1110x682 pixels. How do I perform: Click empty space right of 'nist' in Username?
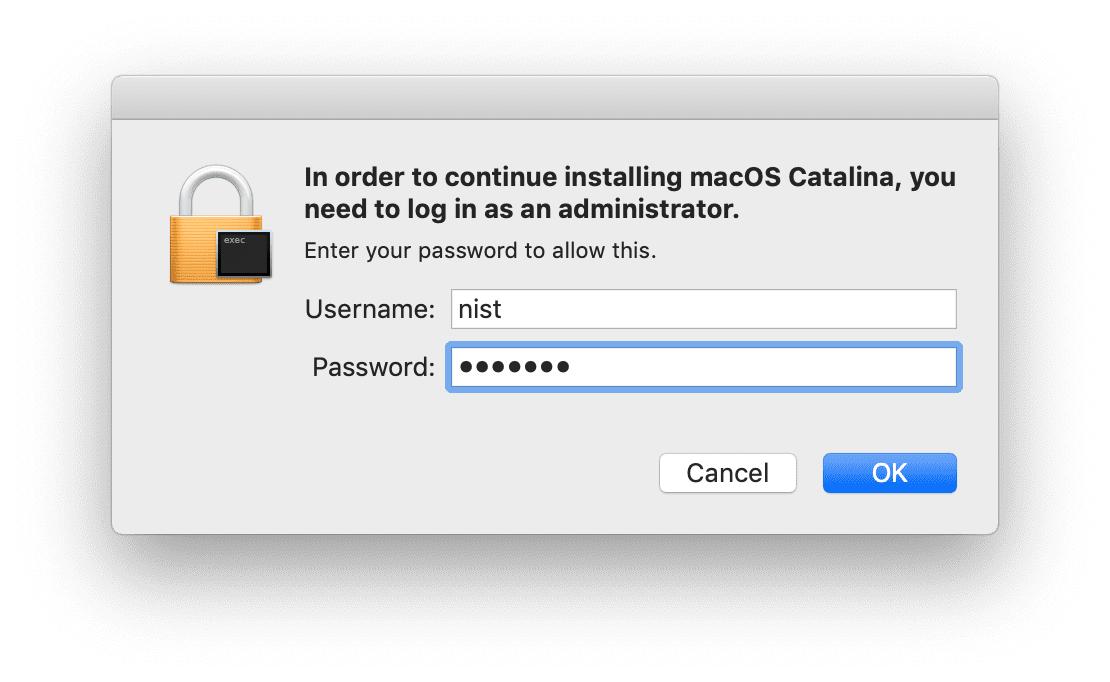(x=750, y=310)
